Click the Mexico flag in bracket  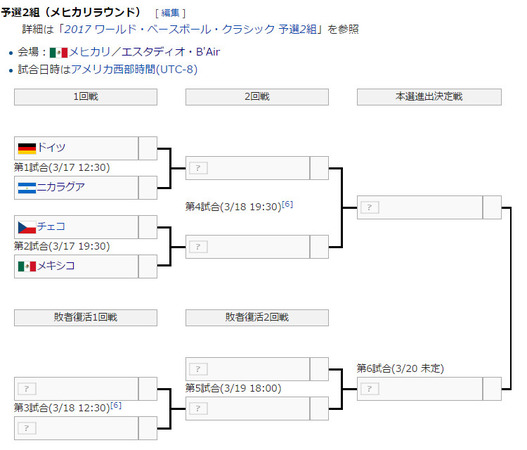(x=27, y=267)
